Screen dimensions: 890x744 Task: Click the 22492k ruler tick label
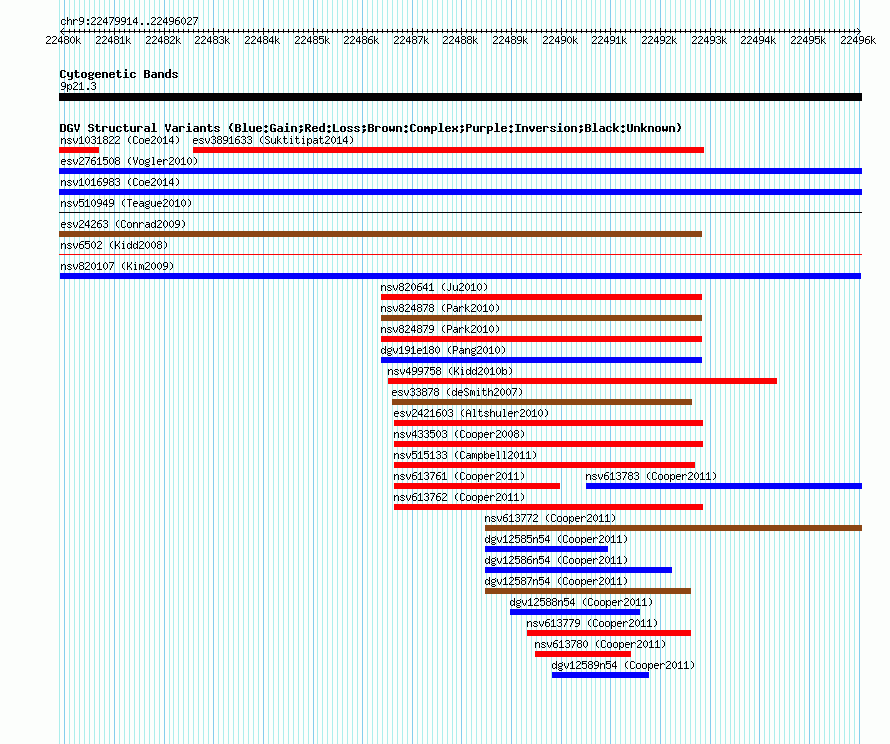click(659, 40)
